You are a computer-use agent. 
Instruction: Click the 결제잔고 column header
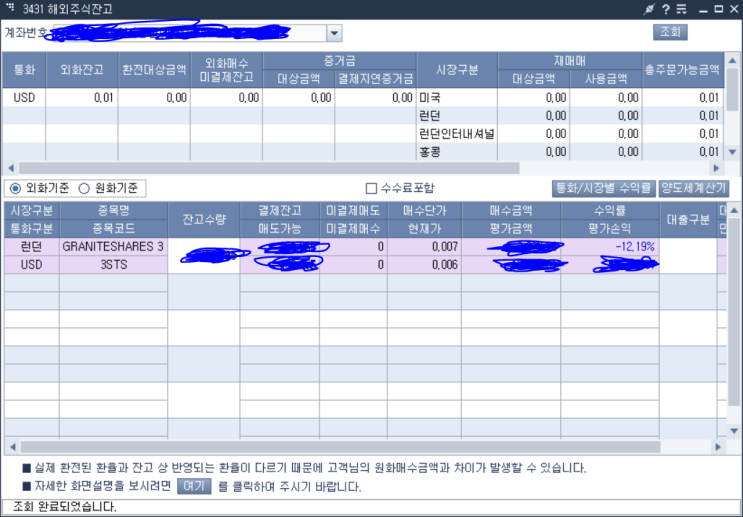click(x=280, y=211)
